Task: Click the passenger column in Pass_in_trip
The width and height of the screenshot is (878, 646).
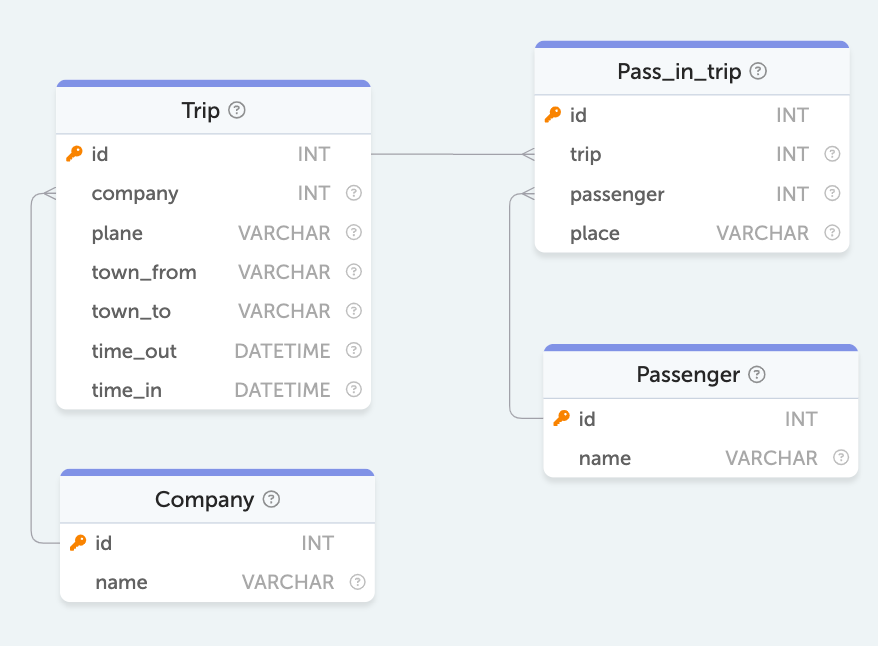Action: point(617,194)
